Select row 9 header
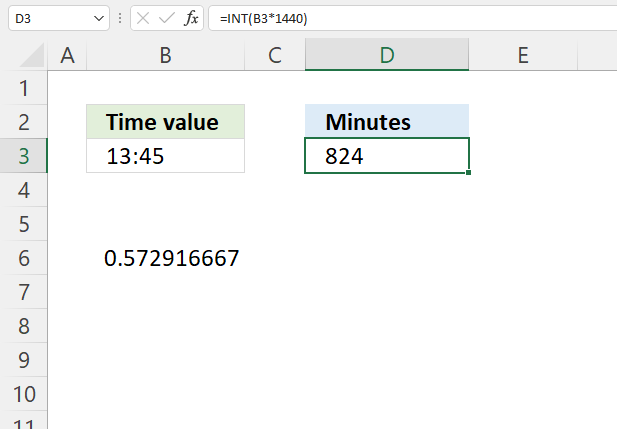The image size is (617, 429). click(24, 360)
